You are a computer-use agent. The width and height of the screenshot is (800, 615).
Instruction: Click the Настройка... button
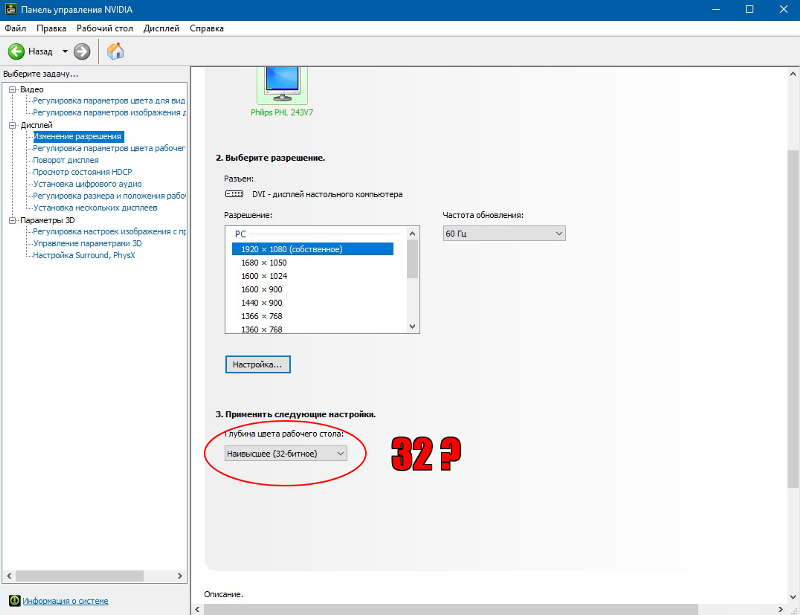coord(258,364)
